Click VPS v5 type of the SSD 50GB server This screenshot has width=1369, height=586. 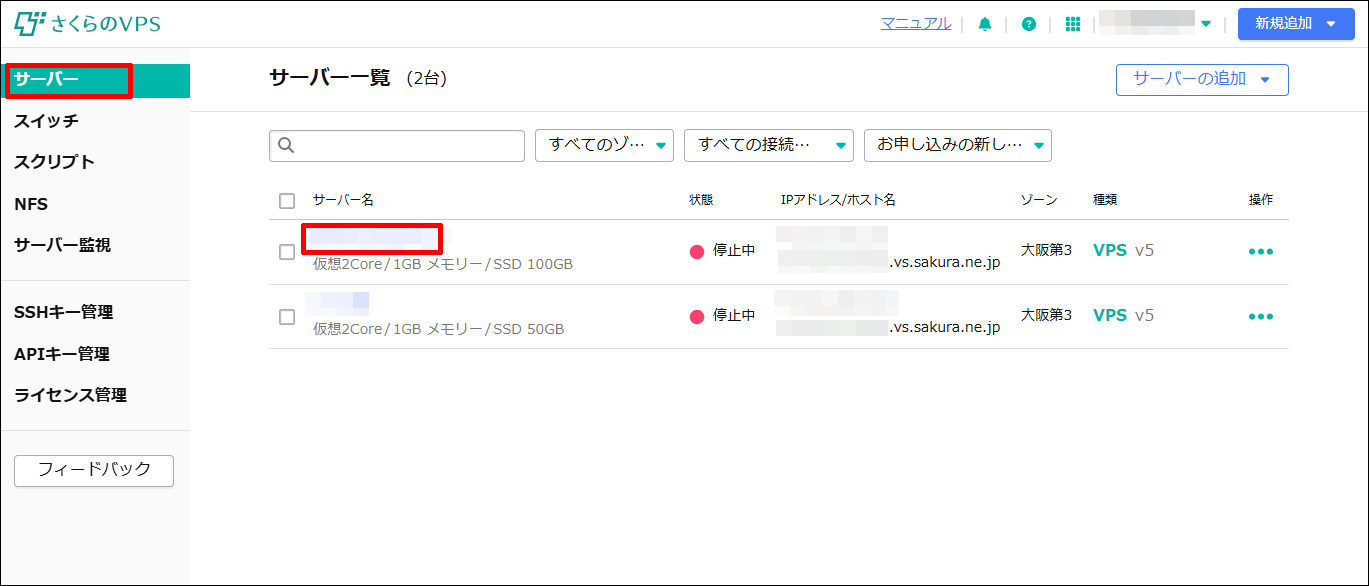[1124, 315]
